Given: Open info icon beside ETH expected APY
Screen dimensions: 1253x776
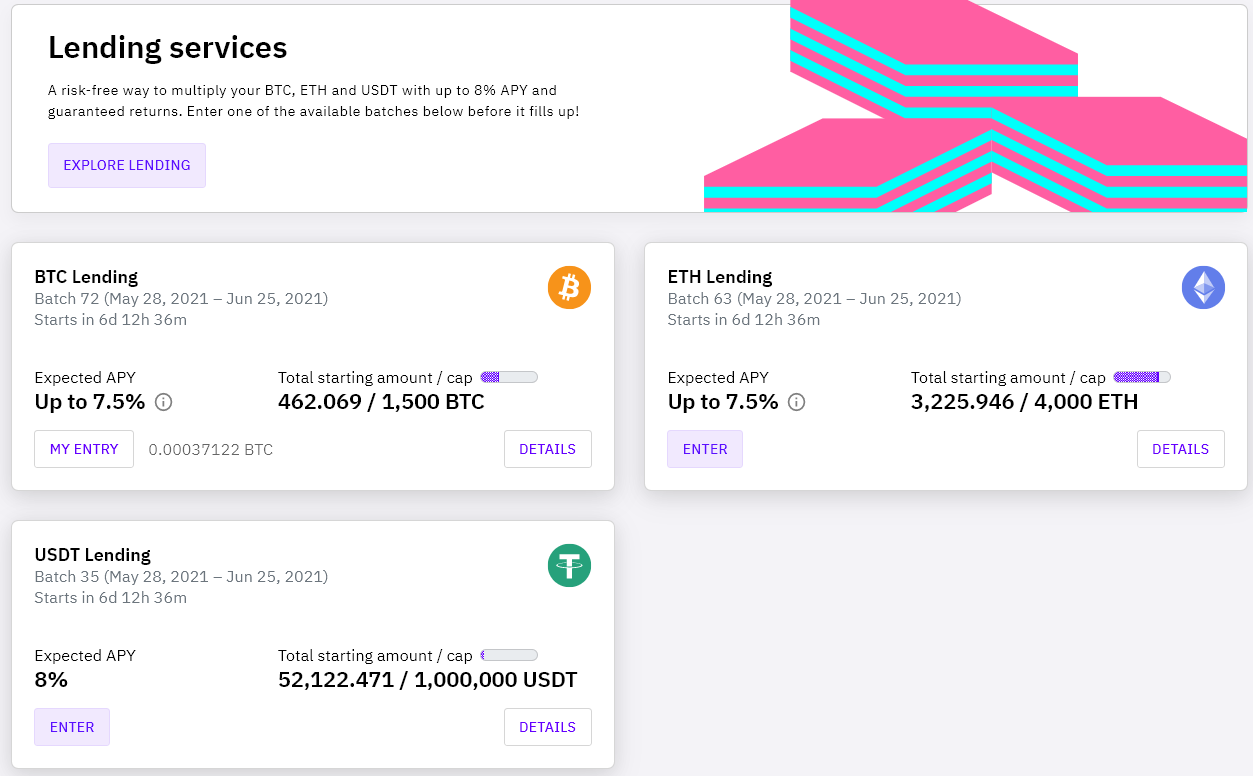Looking at the screenshot, I should (797, 402).
